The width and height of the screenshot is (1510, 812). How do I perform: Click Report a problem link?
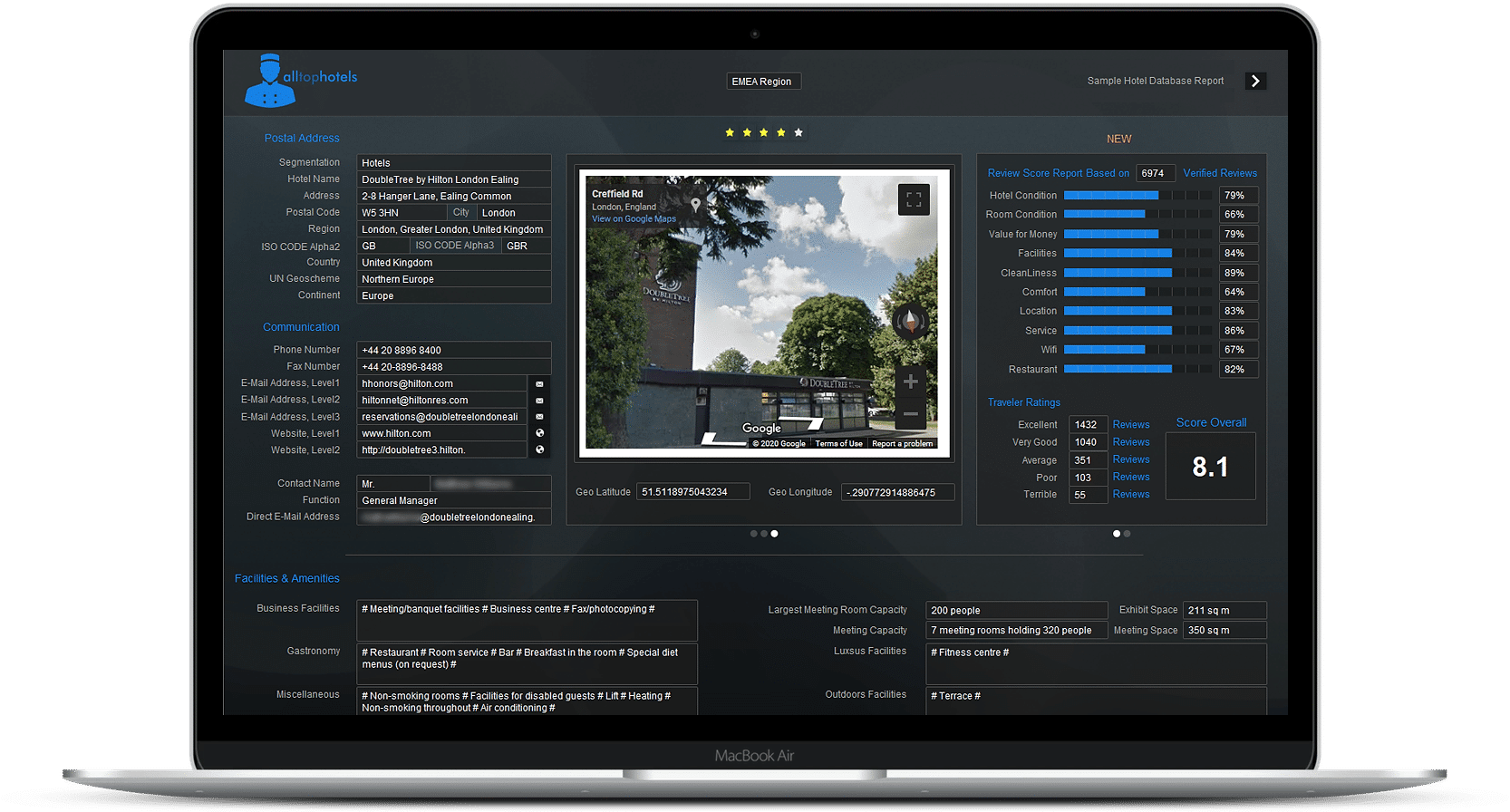pos(902,444)
